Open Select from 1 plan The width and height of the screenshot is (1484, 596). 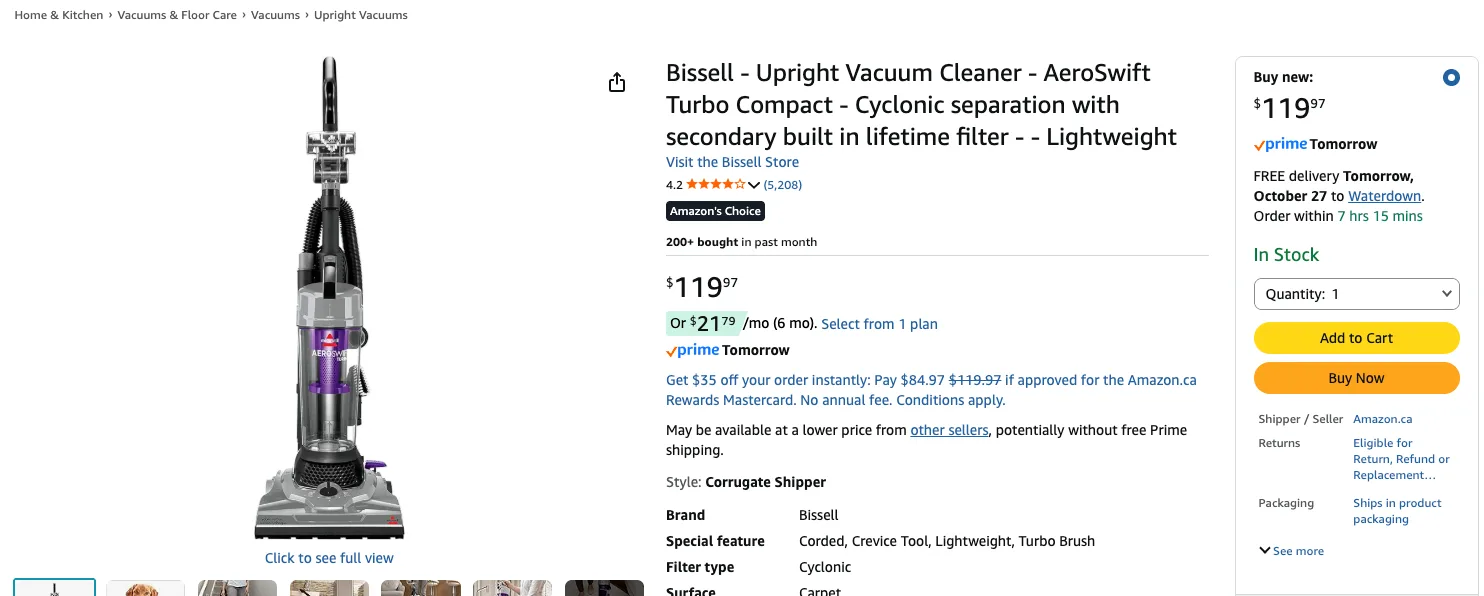879,324
